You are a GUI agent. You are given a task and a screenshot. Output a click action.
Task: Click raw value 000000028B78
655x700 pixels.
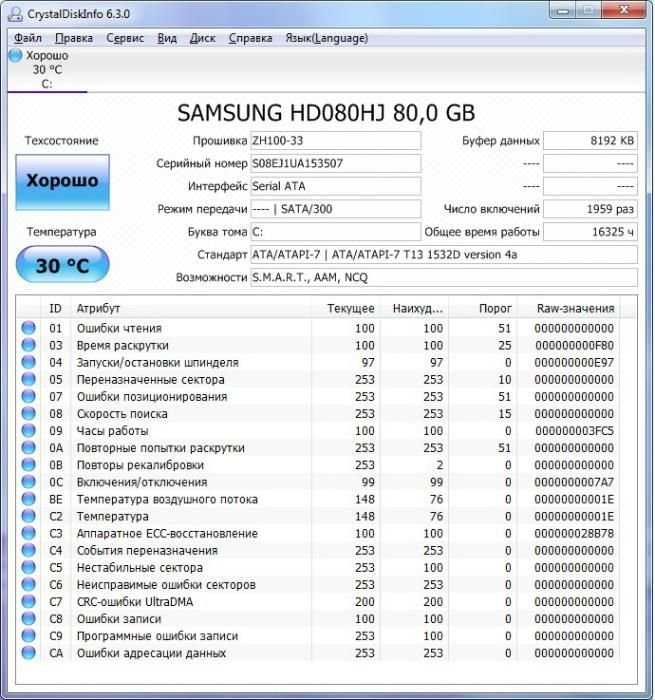pyautogui.click(x=574, y=533)
